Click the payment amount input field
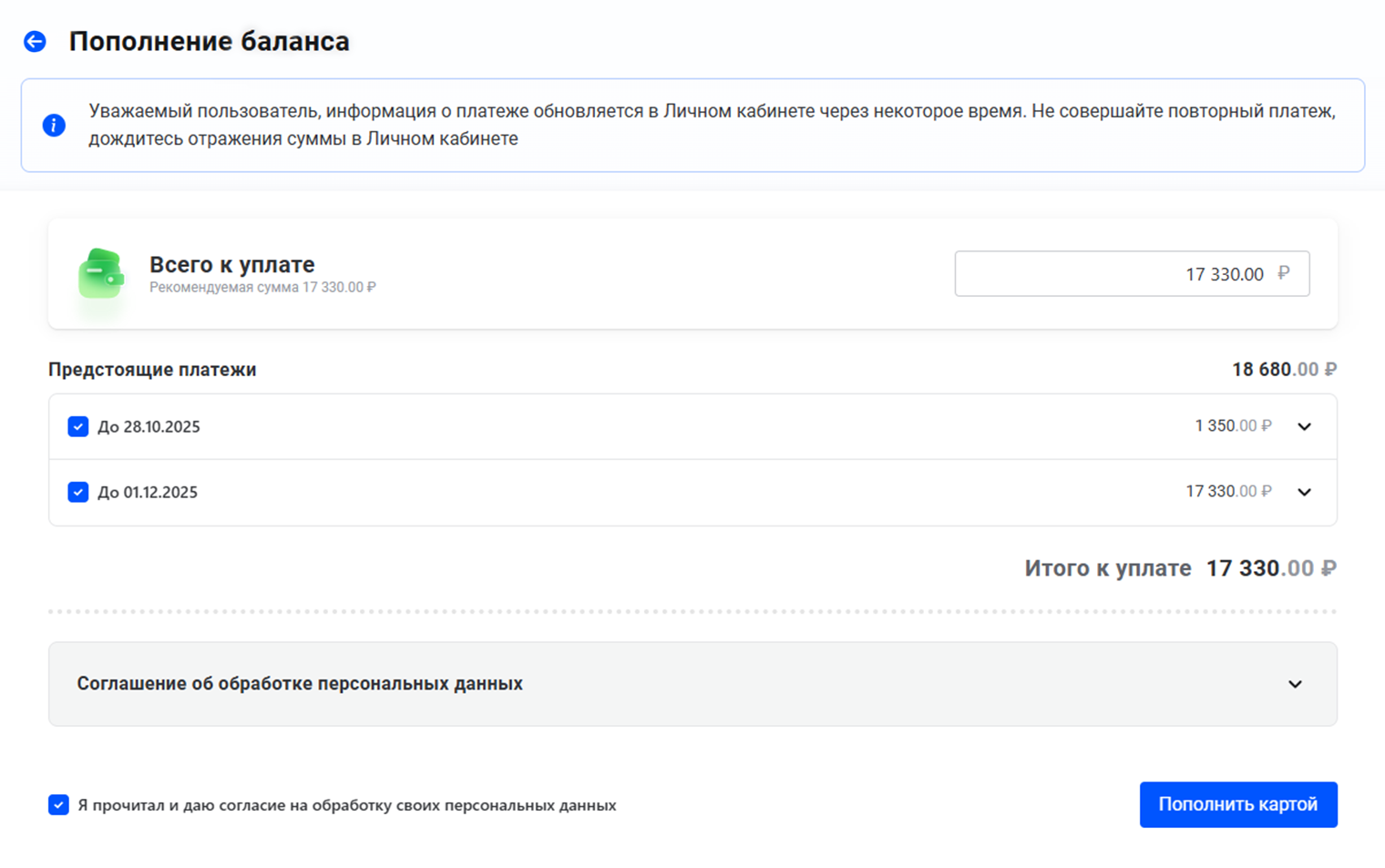Image resolution: width=1385 pixels, height=868 pixels. click(1112, 273)
